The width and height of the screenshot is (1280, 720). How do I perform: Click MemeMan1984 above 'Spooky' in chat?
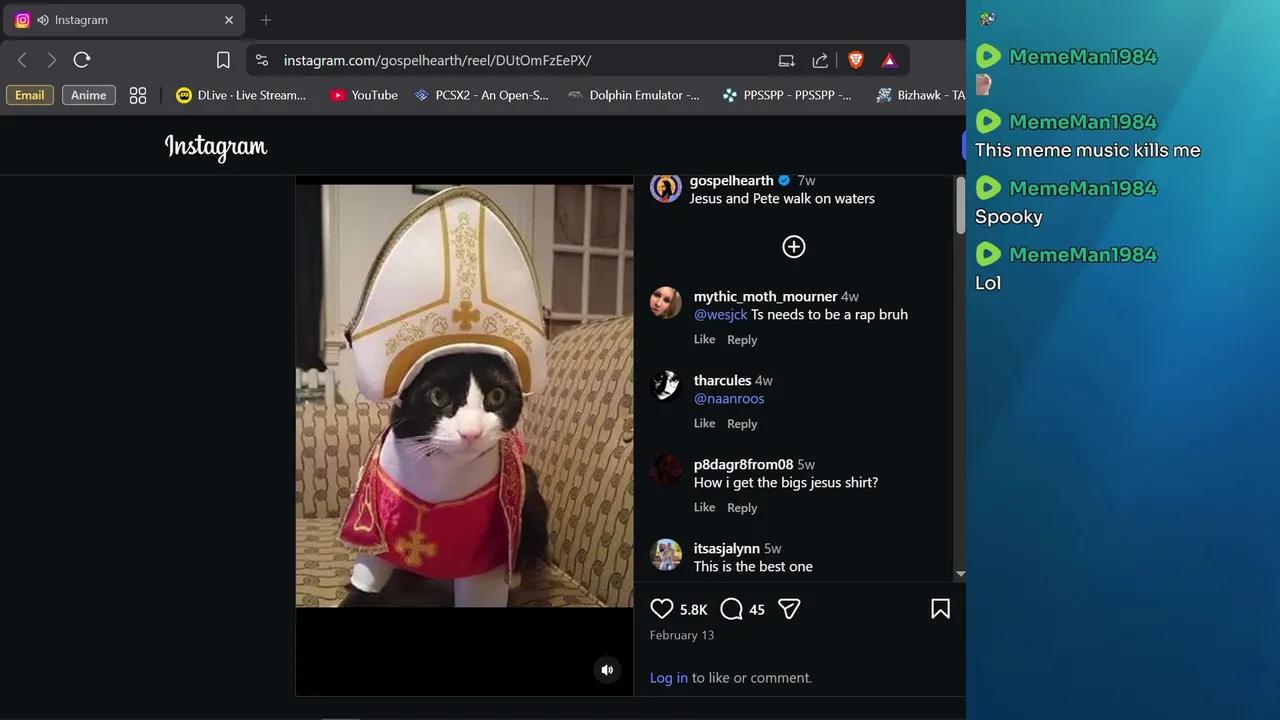(x=1083, y=188)
